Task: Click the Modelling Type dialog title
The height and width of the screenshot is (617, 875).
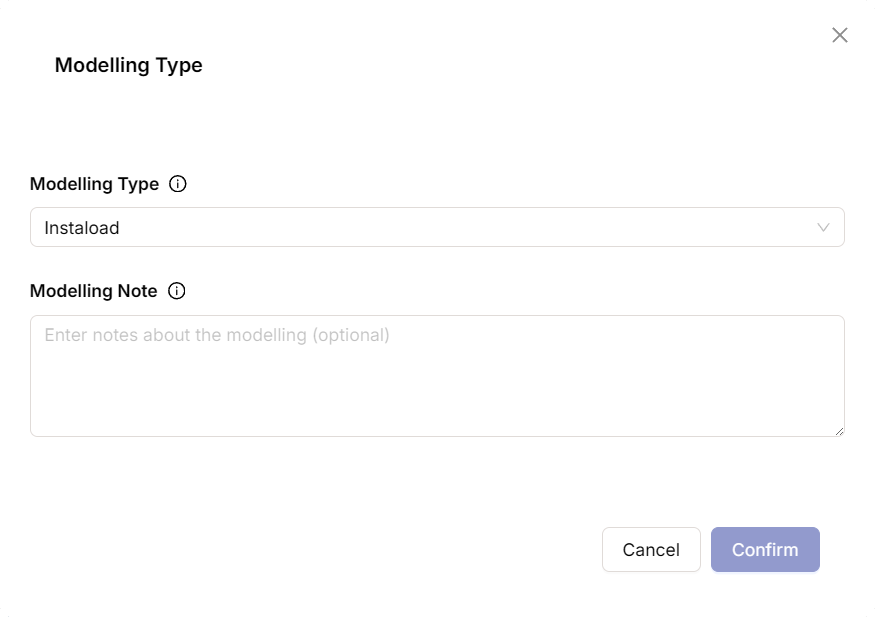Action: [x=128, y=65]
